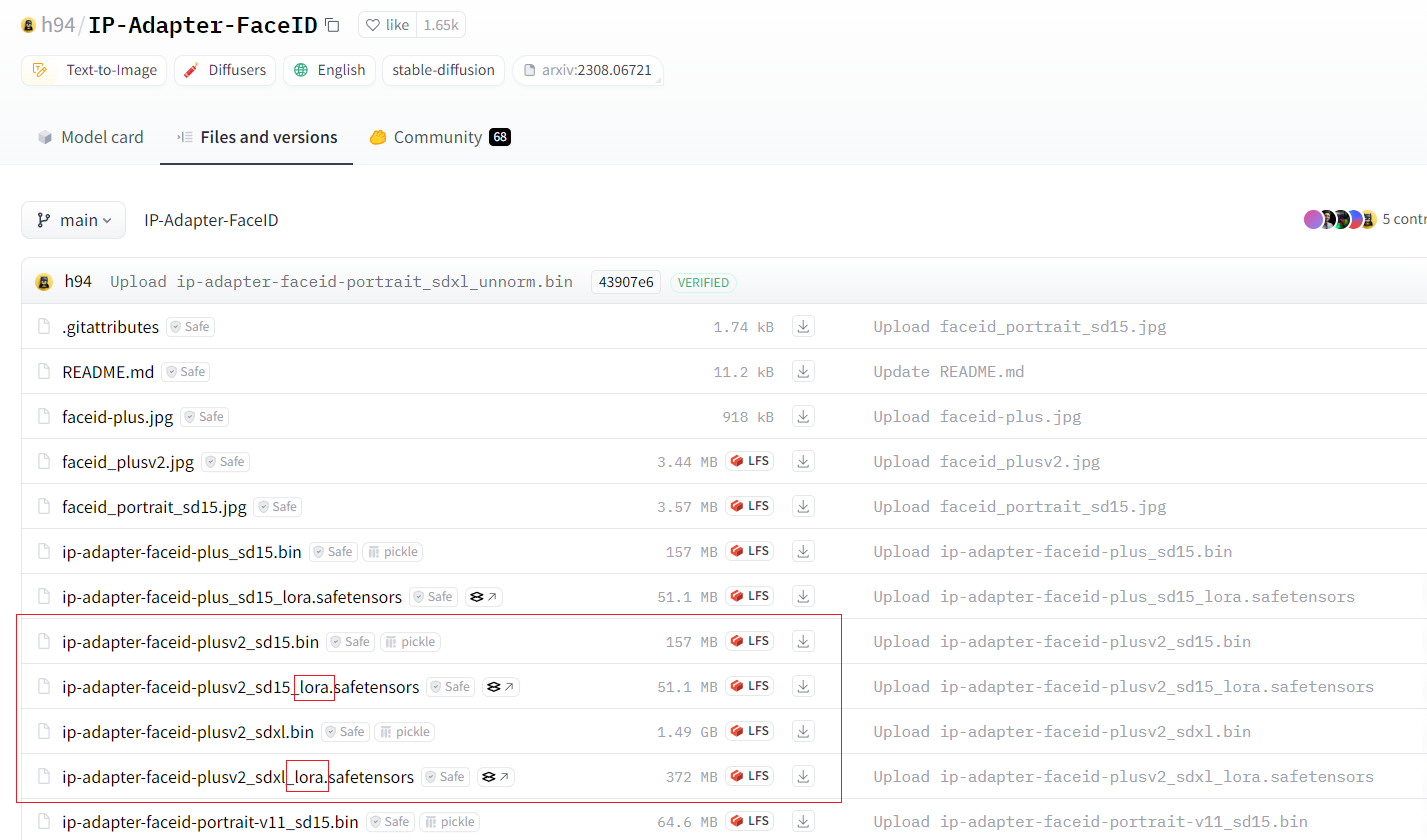This screenshot has height=840, width=1427.
Task: Open ip-adapter-faceid-plusv2_sdxl.bin file link
Action: coord(188,732)
